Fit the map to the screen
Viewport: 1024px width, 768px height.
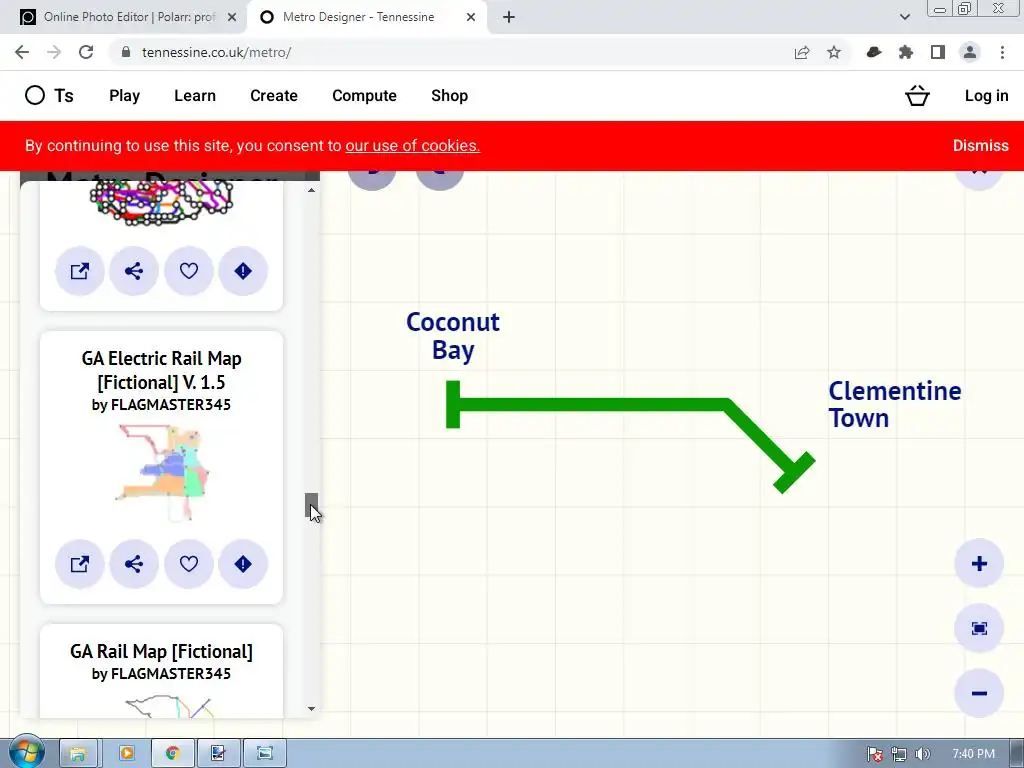coord(979,628)
